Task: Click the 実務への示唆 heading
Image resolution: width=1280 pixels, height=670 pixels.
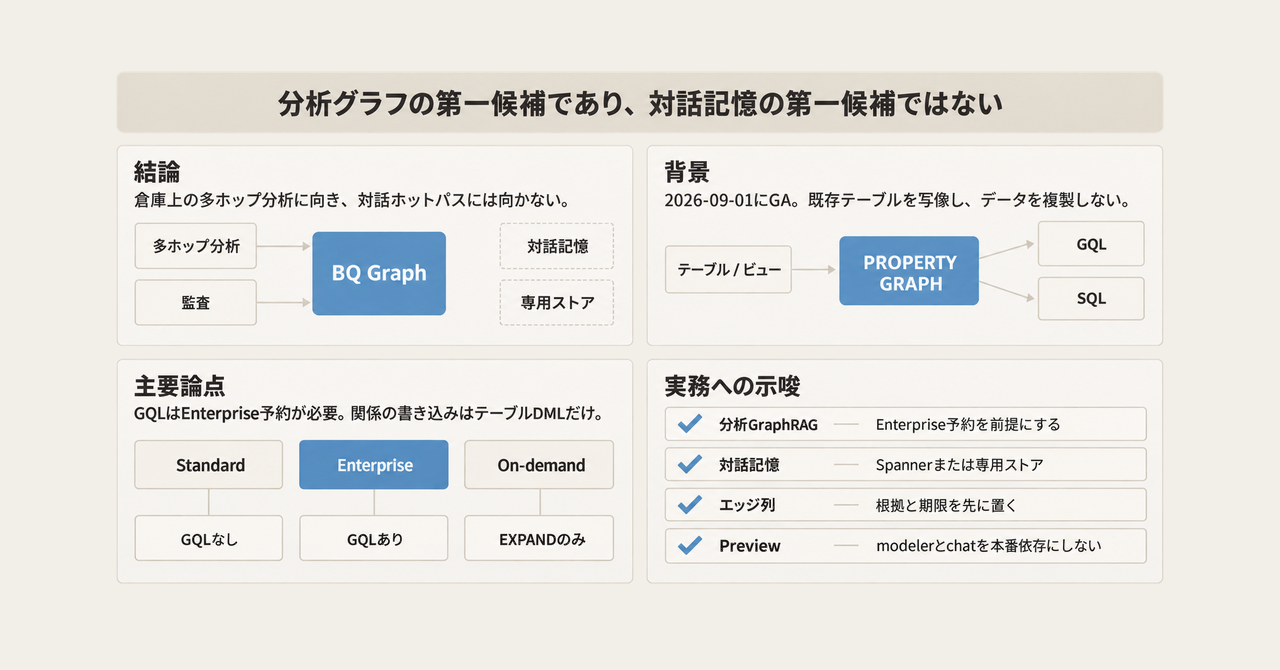Action: click(732, 385)
